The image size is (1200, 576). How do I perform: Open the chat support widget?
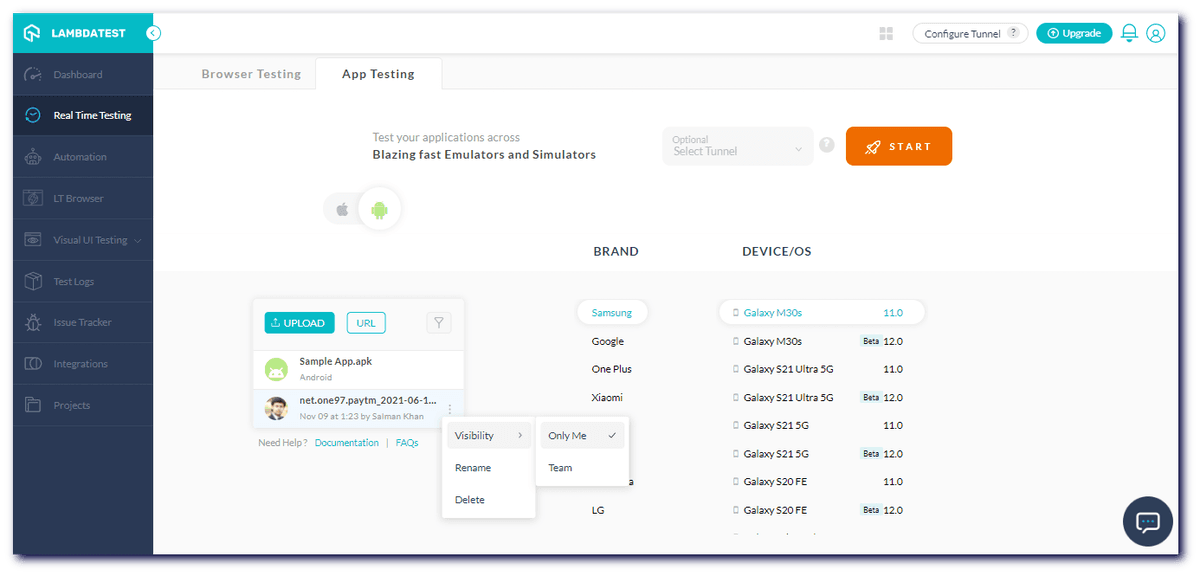click(1147, 521)
